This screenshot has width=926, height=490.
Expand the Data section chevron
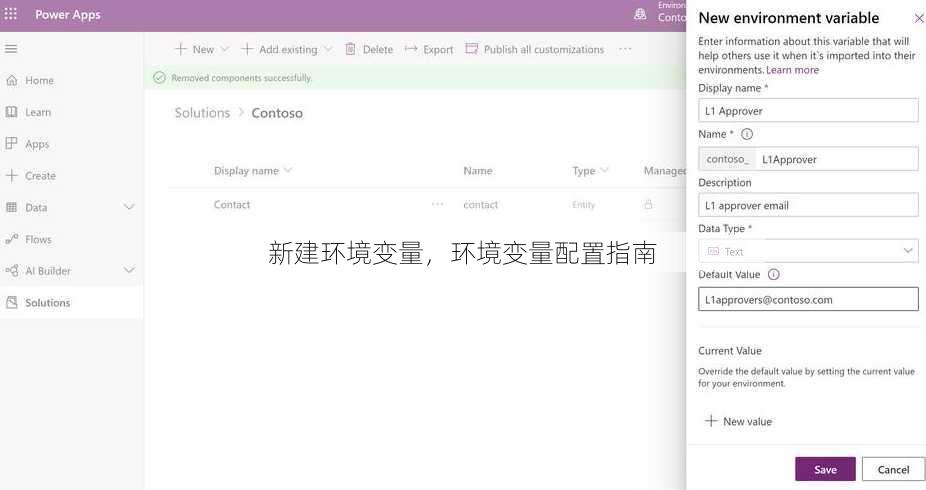click(129, 207)
